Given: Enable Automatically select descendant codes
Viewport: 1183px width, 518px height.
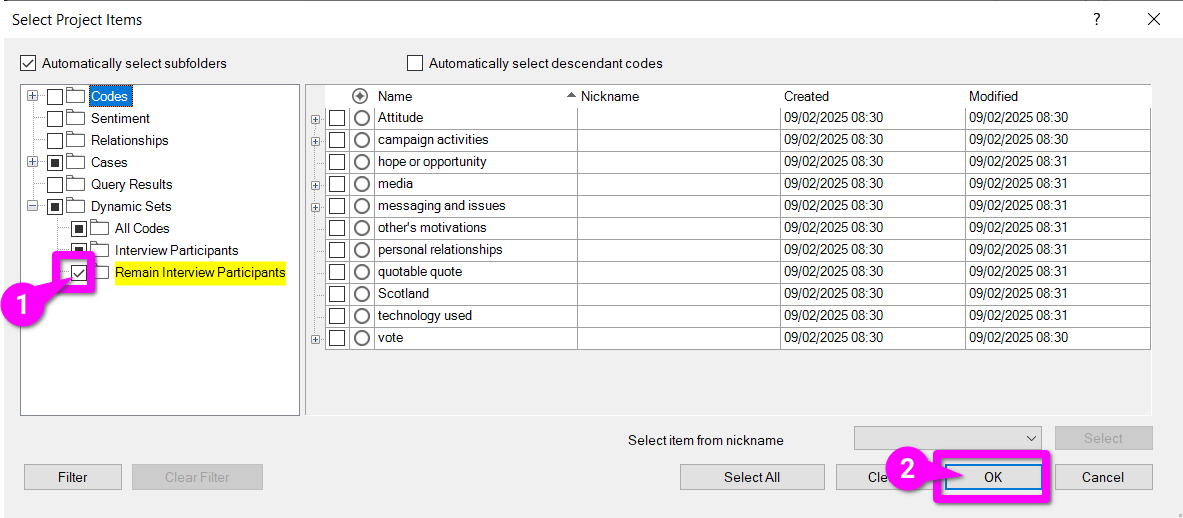Looking at the screenshot, I should point(415,63).
